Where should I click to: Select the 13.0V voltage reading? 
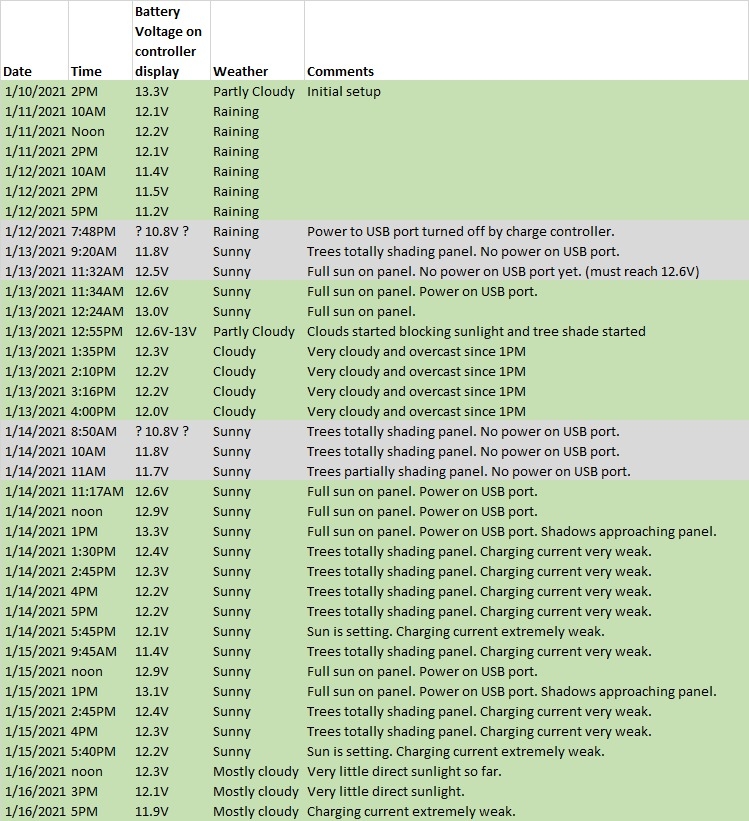152,311
